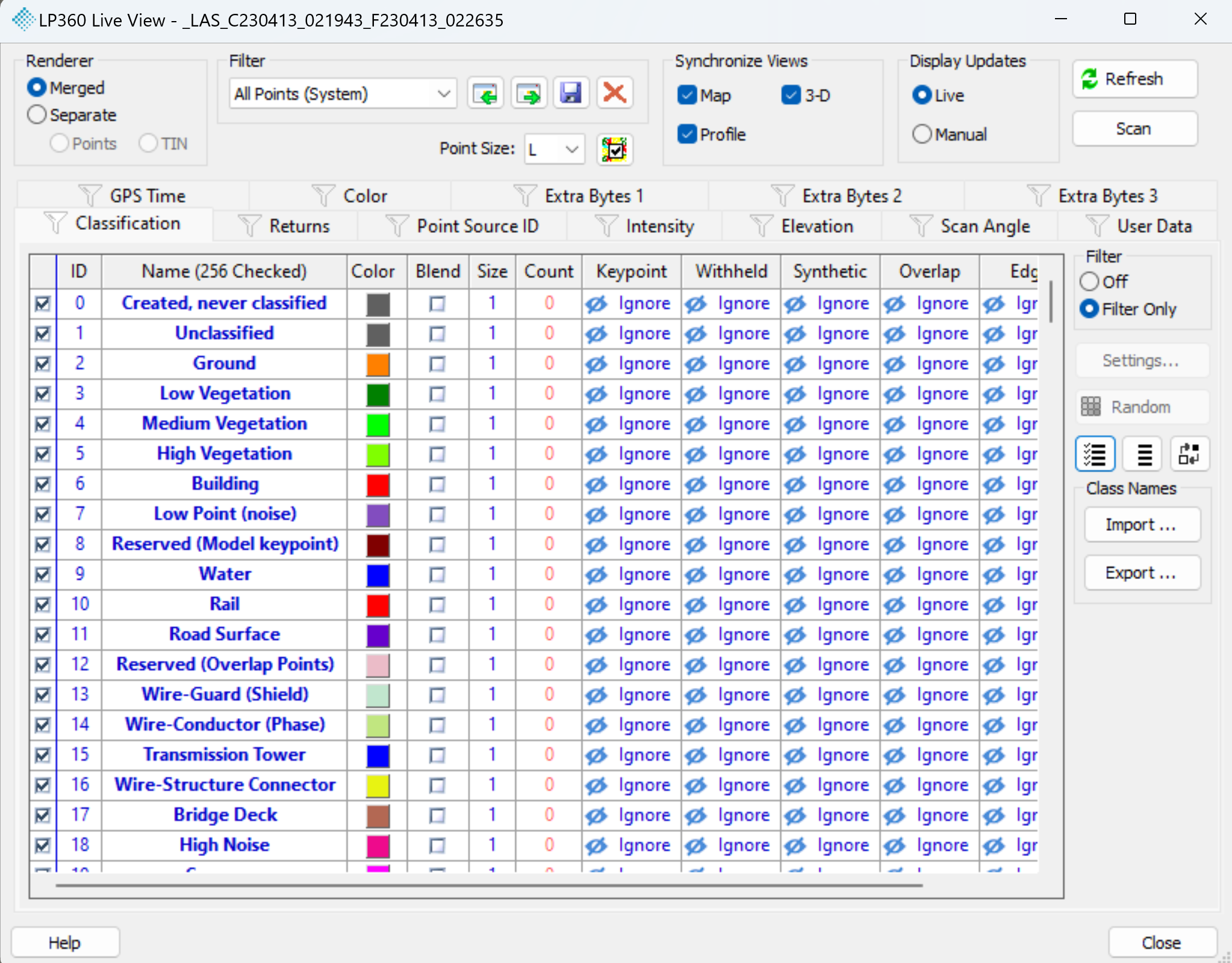Click the Export class names button
Screen dimensions: 1232x963
click(x=1142, y=573)
